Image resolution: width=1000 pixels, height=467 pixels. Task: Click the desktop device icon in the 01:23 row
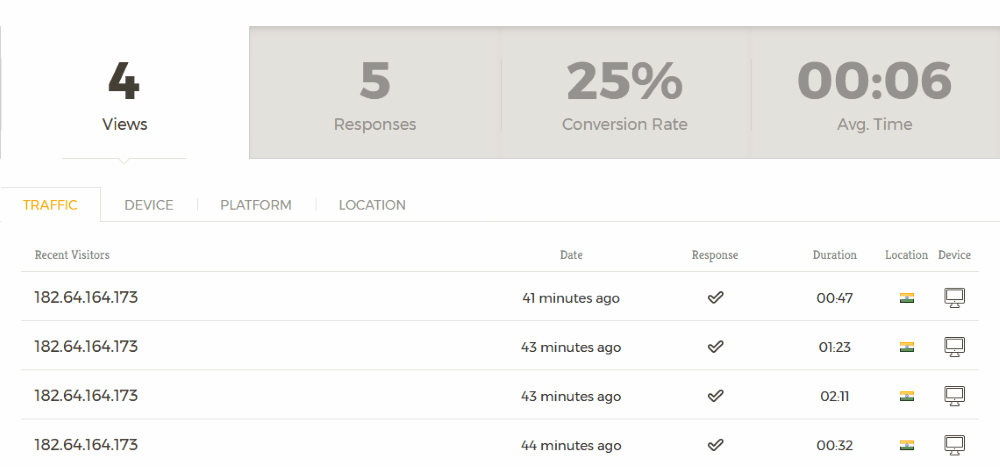[954, 347]
